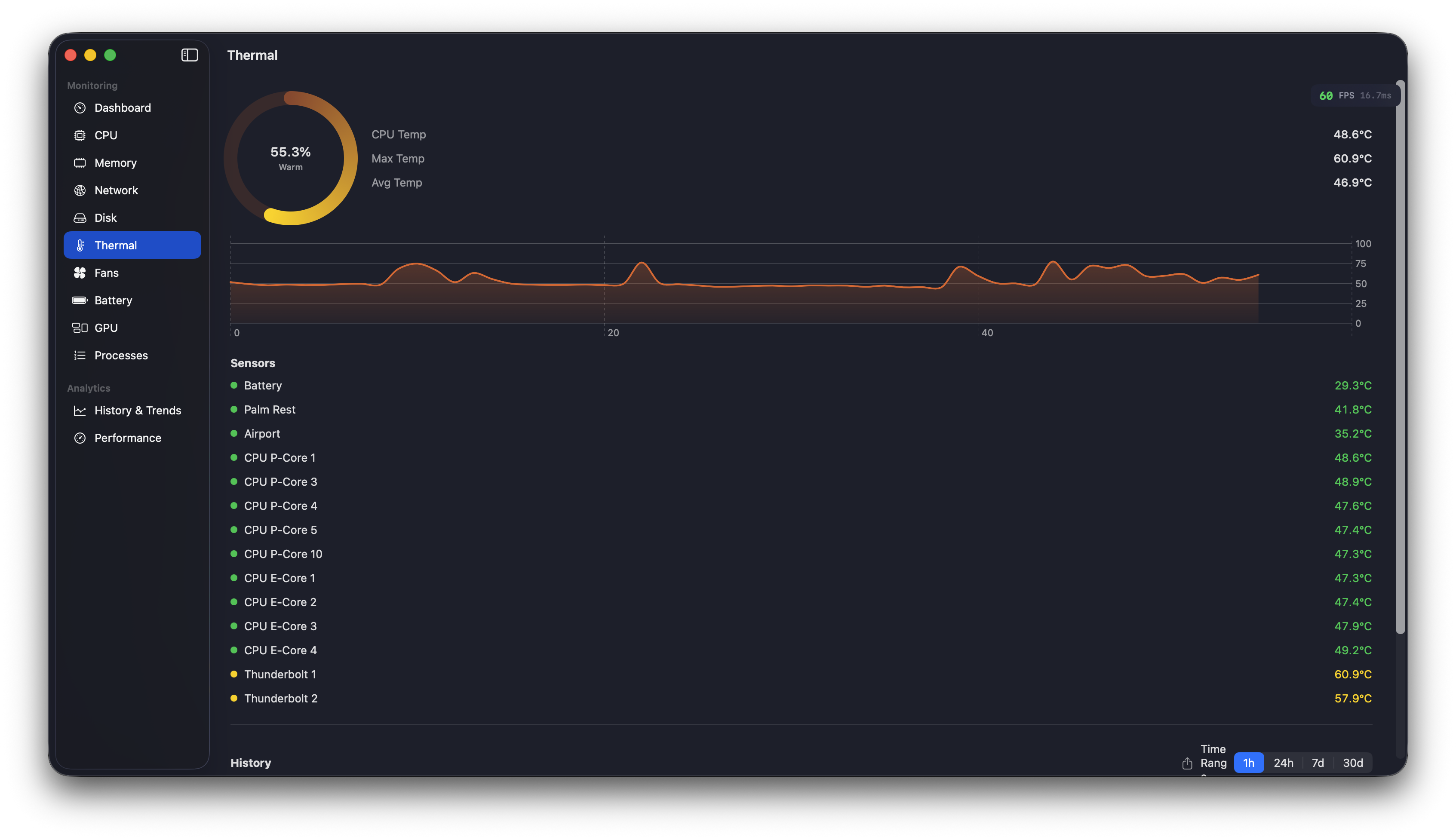
Task: Click the Battery icon in sidebar
Action: point(80,300)
